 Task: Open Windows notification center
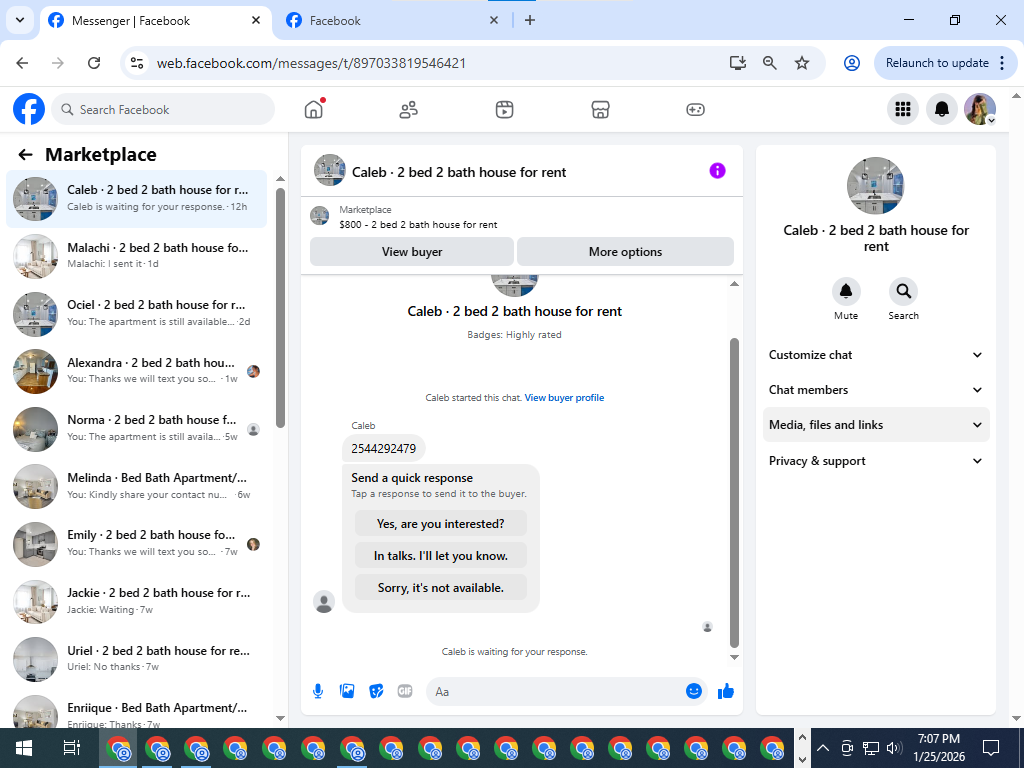pos(991,748)
